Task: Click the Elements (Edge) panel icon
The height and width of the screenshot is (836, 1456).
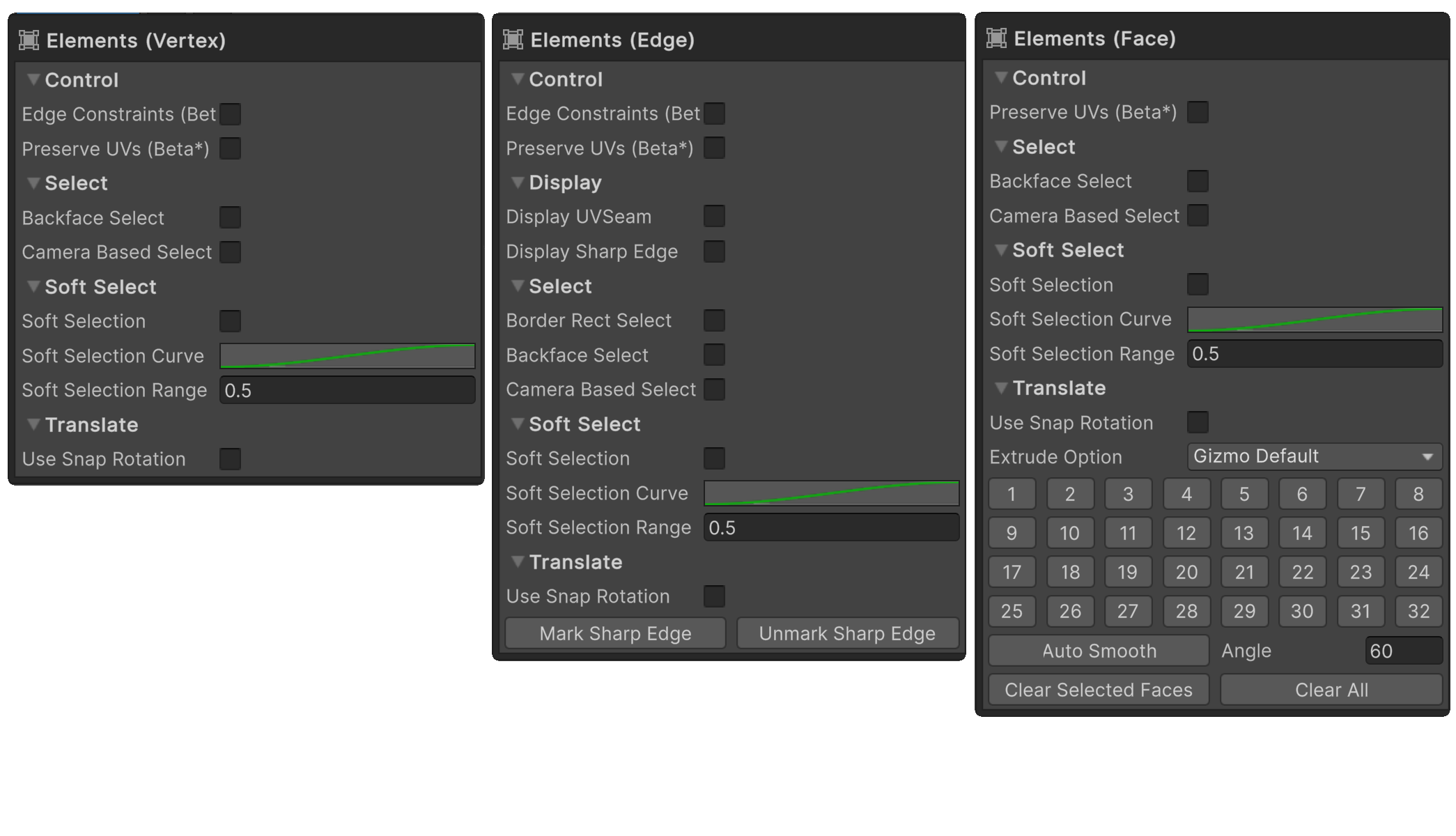Action: click(x=513, y=40)
